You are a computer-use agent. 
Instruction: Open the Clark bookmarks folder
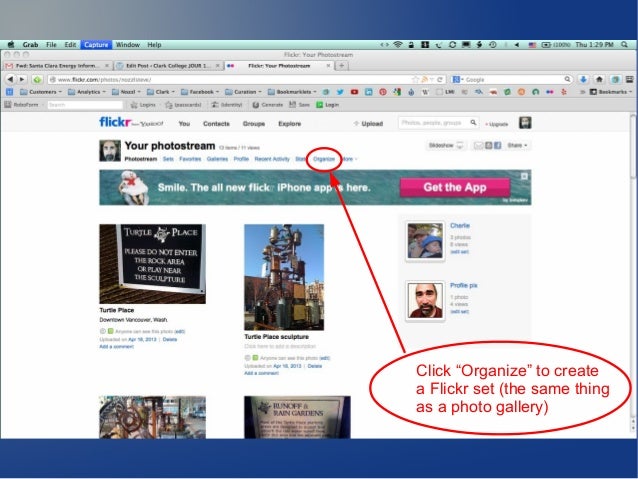pos(160,92)
